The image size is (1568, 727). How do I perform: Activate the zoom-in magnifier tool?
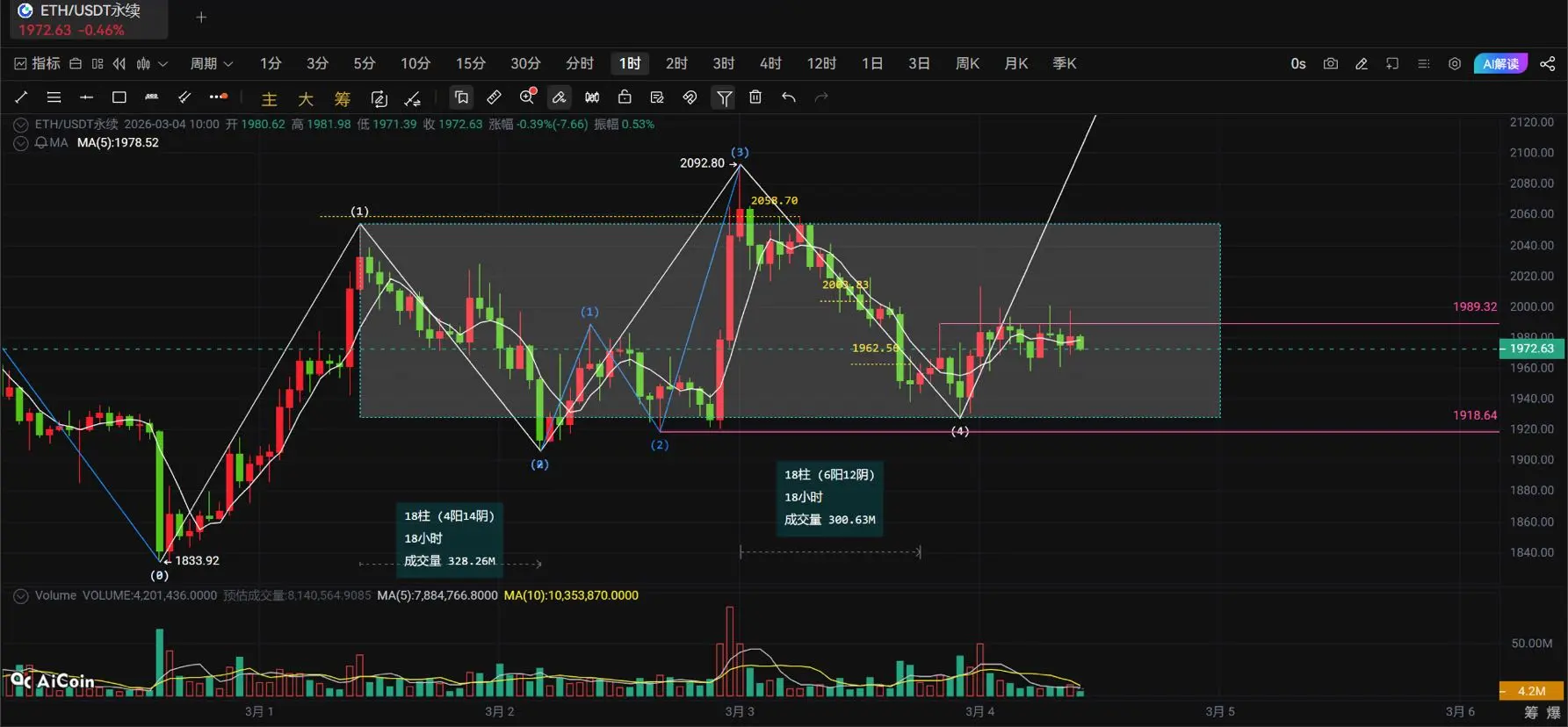coord(527,97)
